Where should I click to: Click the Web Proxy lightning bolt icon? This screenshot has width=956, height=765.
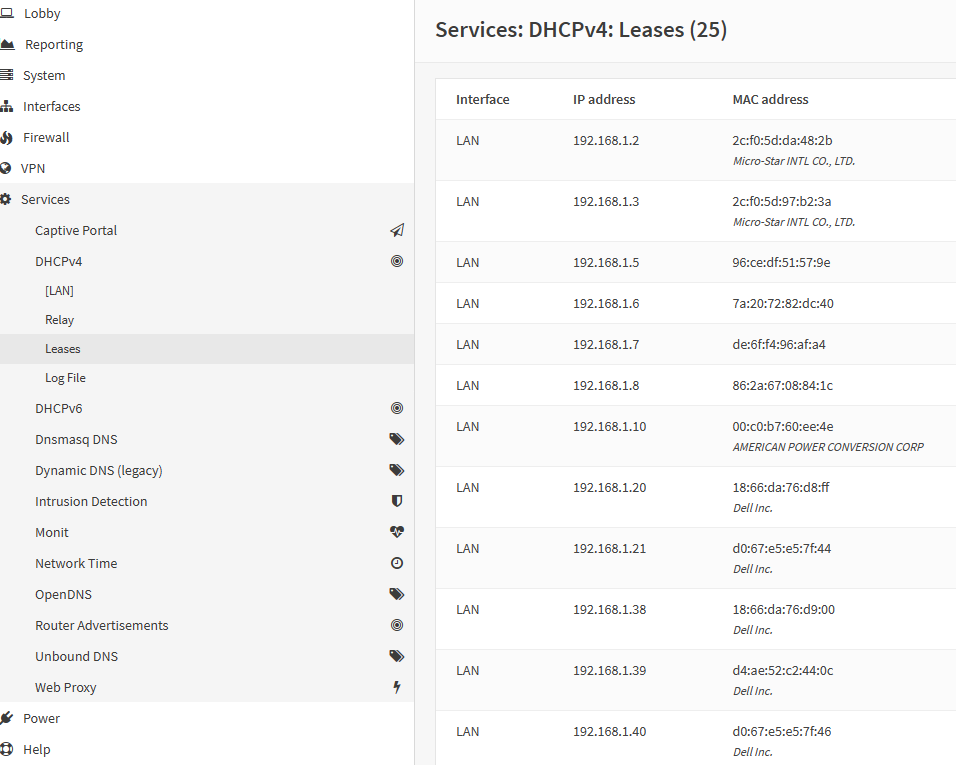(397, 687)
